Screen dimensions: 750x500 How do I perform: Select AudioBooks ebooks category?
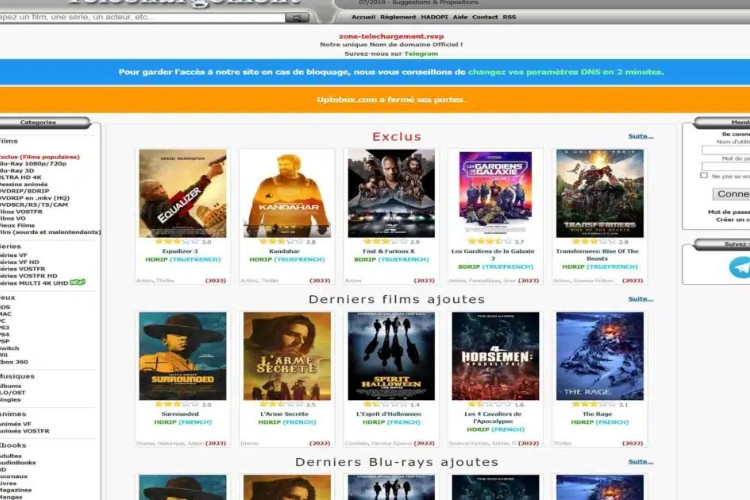tap(18, 463)
